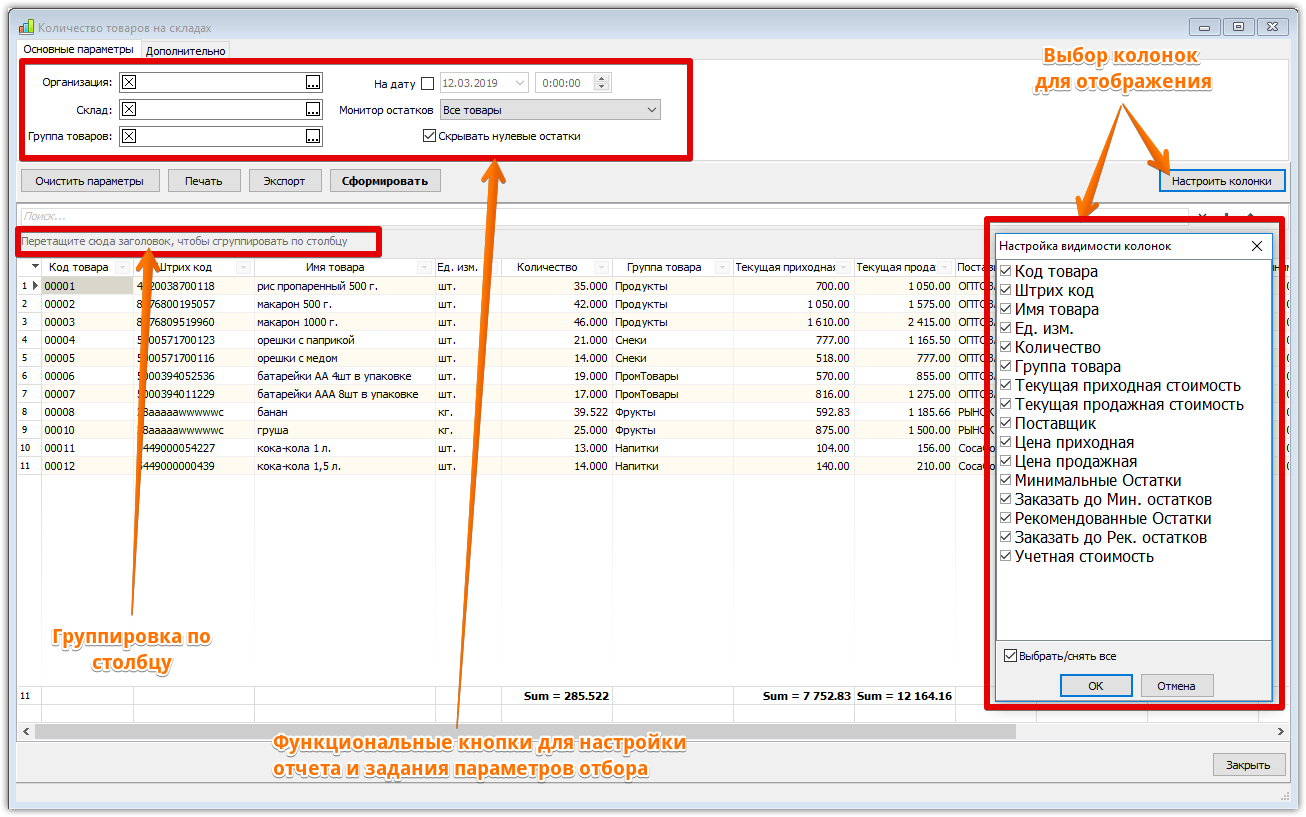
Task: Toggle Заказать до Мин. остатков checkbox
Action: tap(1007, 500)
